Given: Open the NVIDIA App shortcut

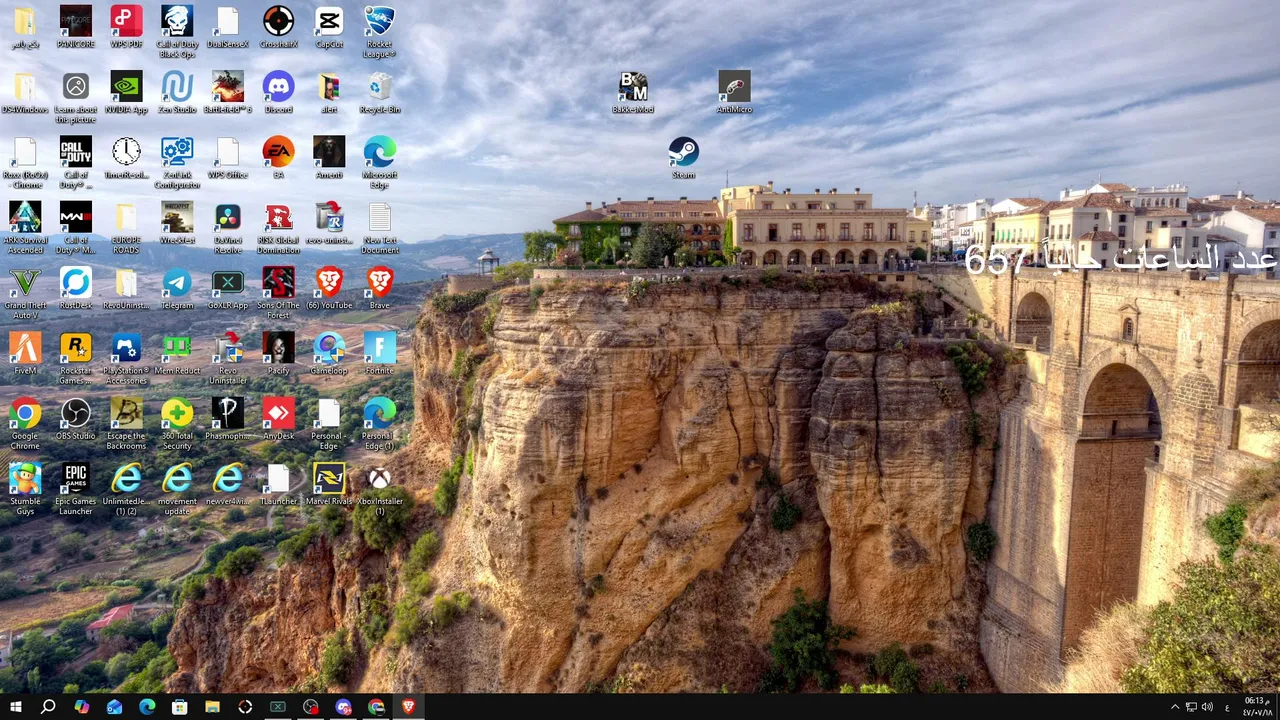Looking at the screenshot, I should click(126, 92).
